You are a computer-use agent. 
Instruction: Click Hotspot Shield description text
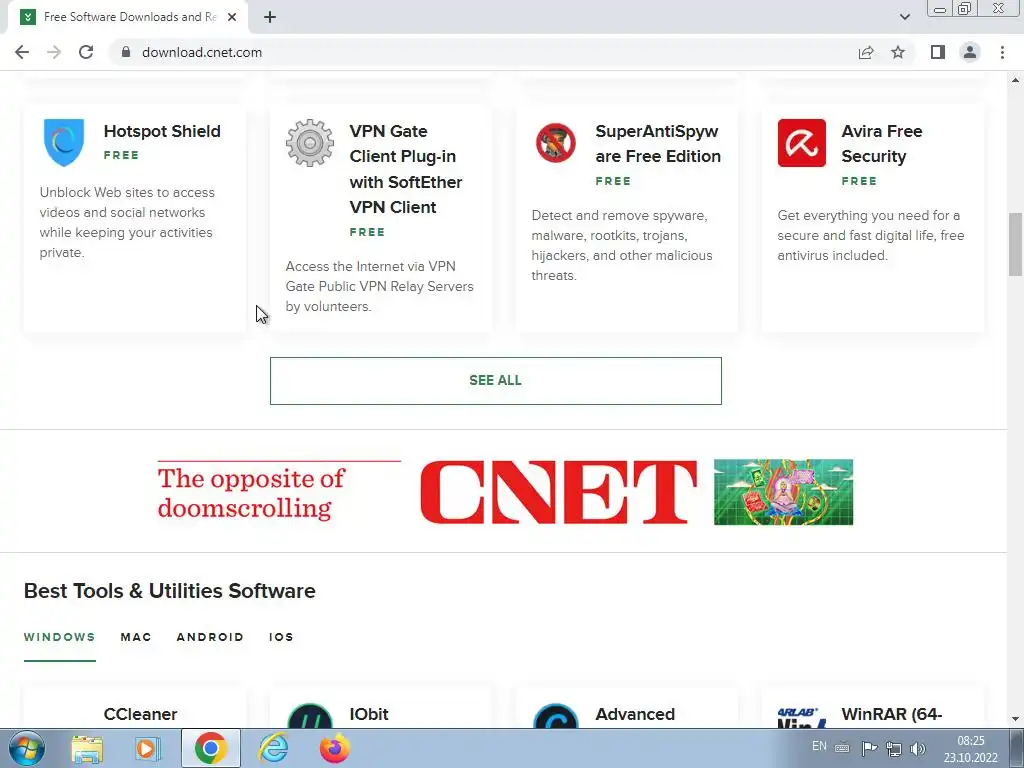click(x=127, y=223)
